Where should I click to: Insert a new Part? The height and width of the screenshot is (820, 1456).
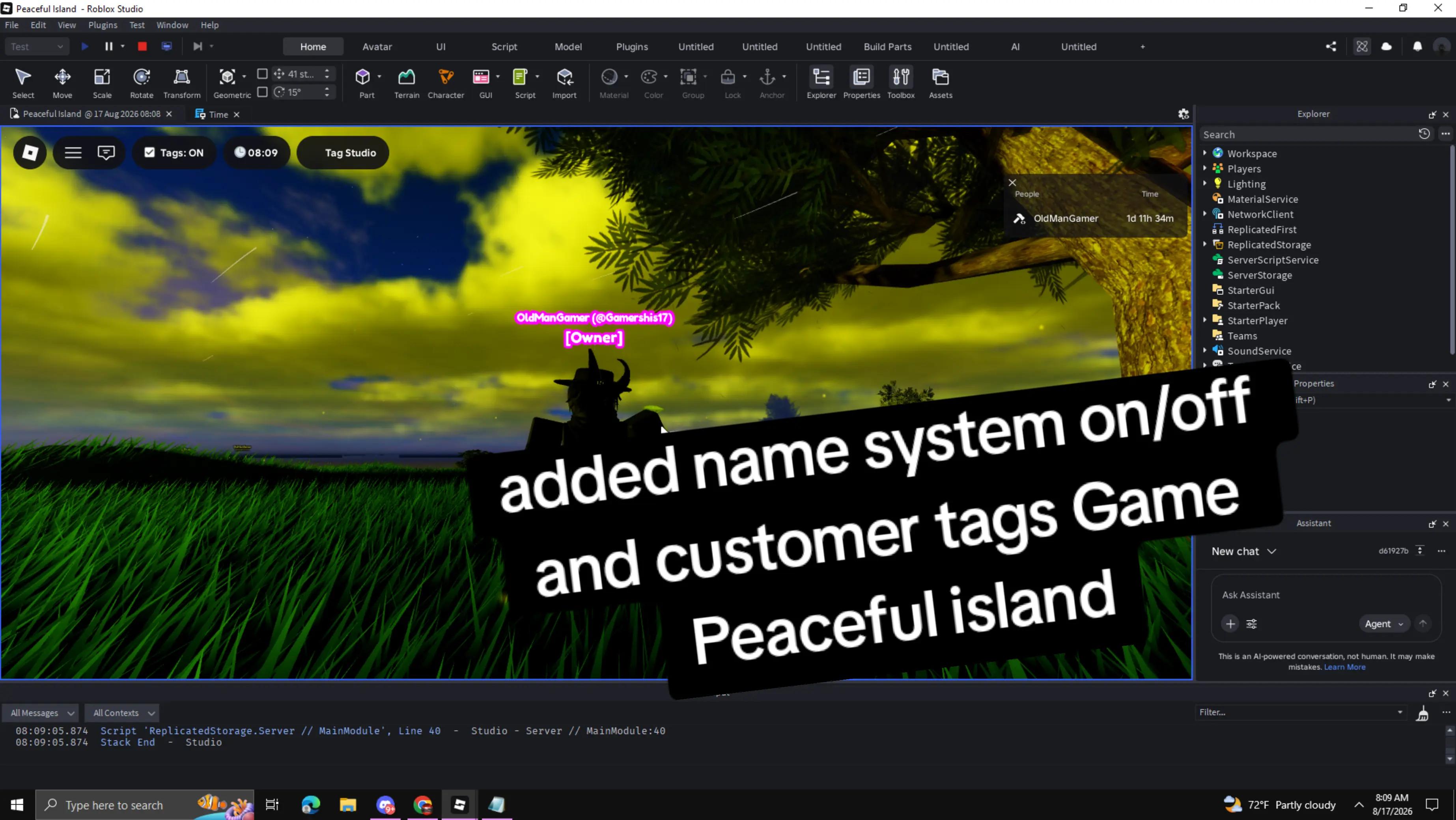pyautogui.click(x=364, y=82)
